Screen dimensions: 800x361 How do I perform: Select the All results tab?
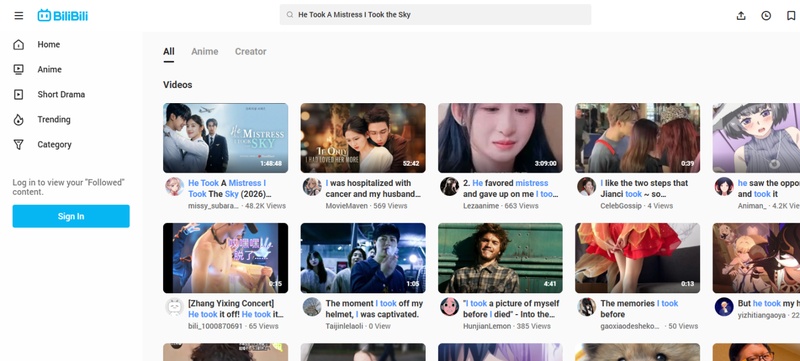click(x=169, y=51)
